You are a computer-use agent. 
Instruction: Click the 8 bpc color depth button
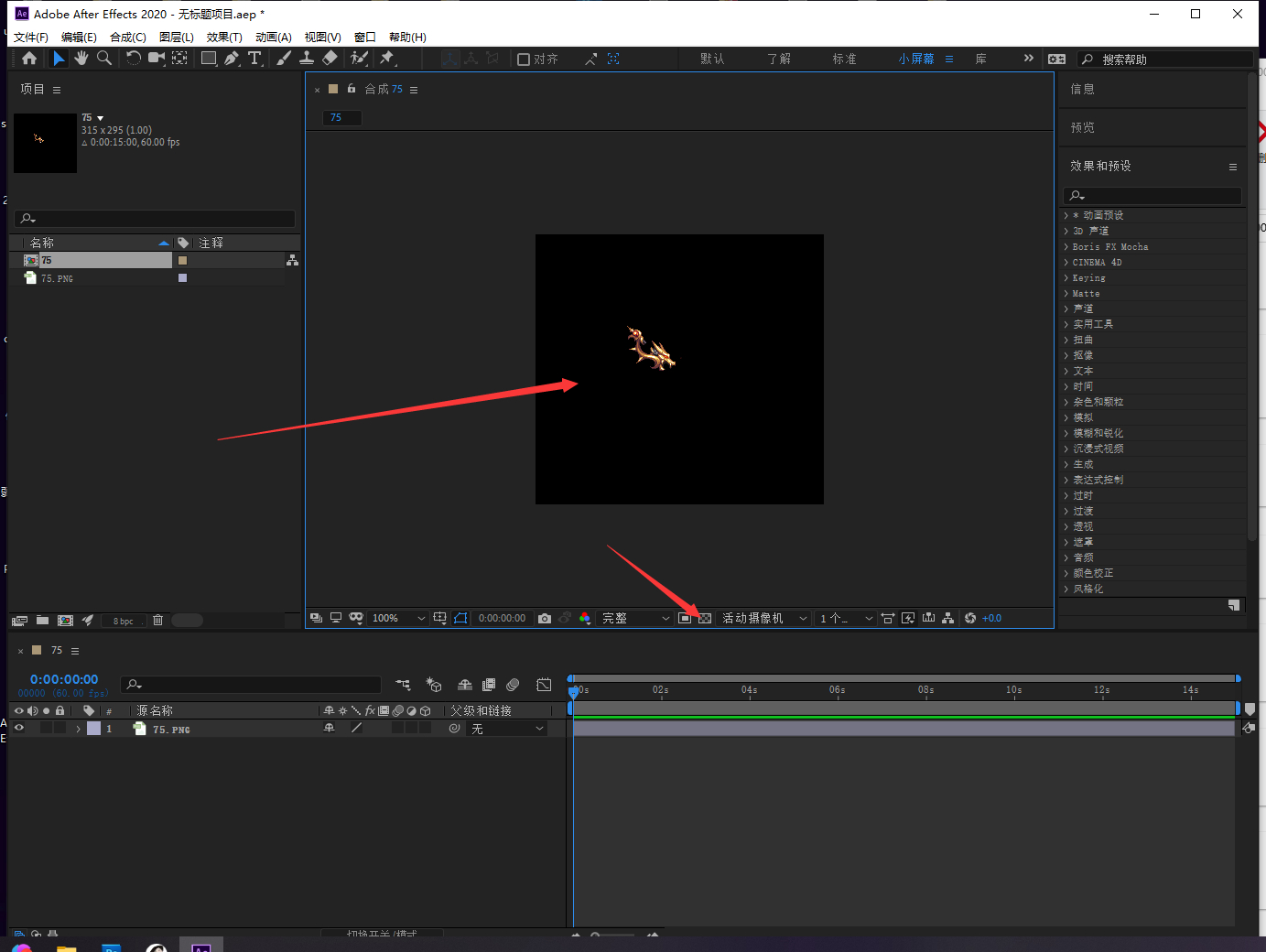click(123, 621)
